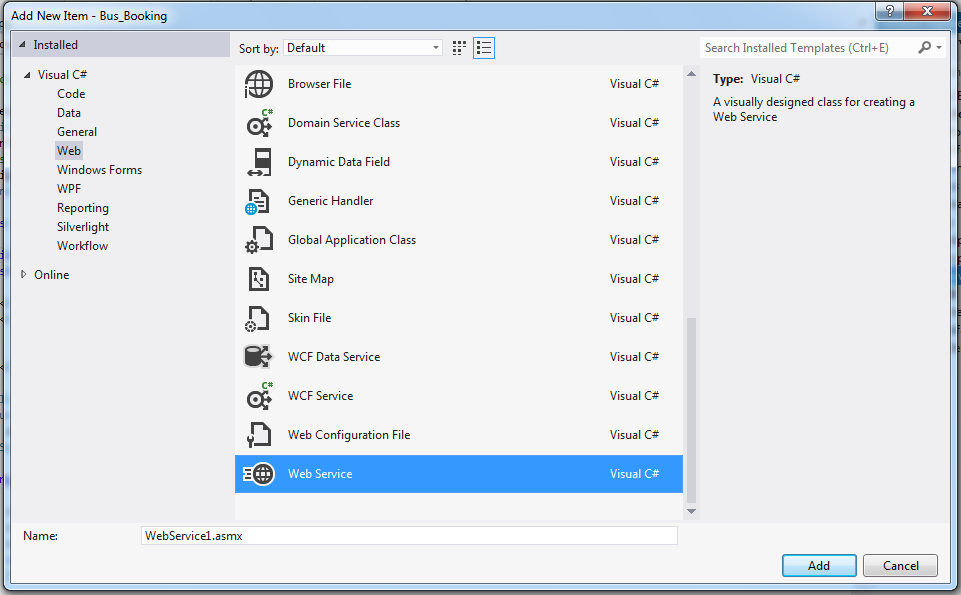Select the Visual C# tree item
Screen dimensions: 961x595
coord(62,75)
